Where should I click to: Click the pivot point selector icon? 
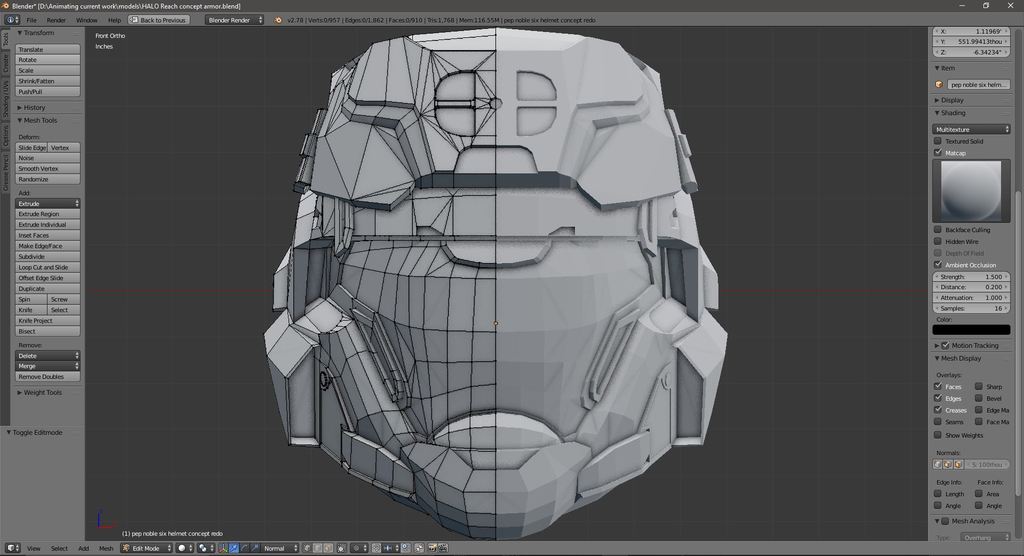coord(204,548)
